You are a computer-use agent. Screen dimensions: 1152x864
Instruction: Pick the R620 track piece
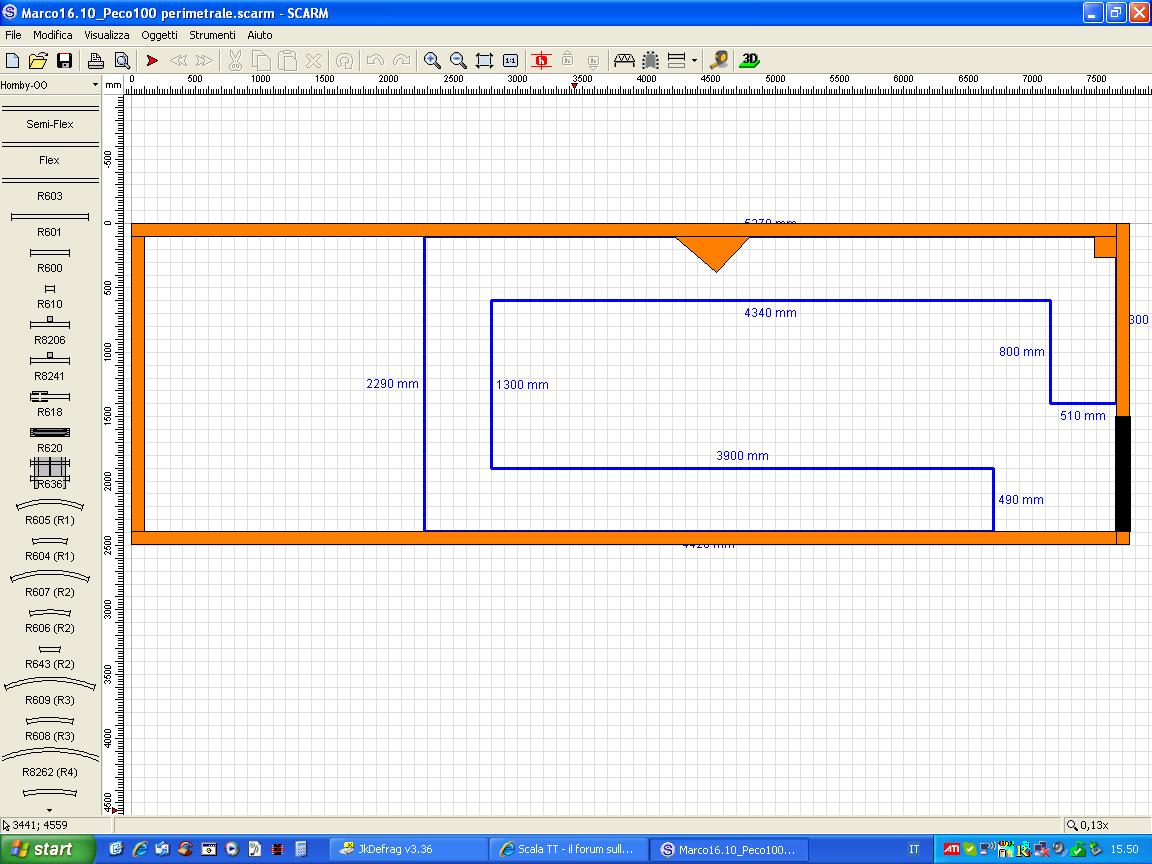(50, 440)
